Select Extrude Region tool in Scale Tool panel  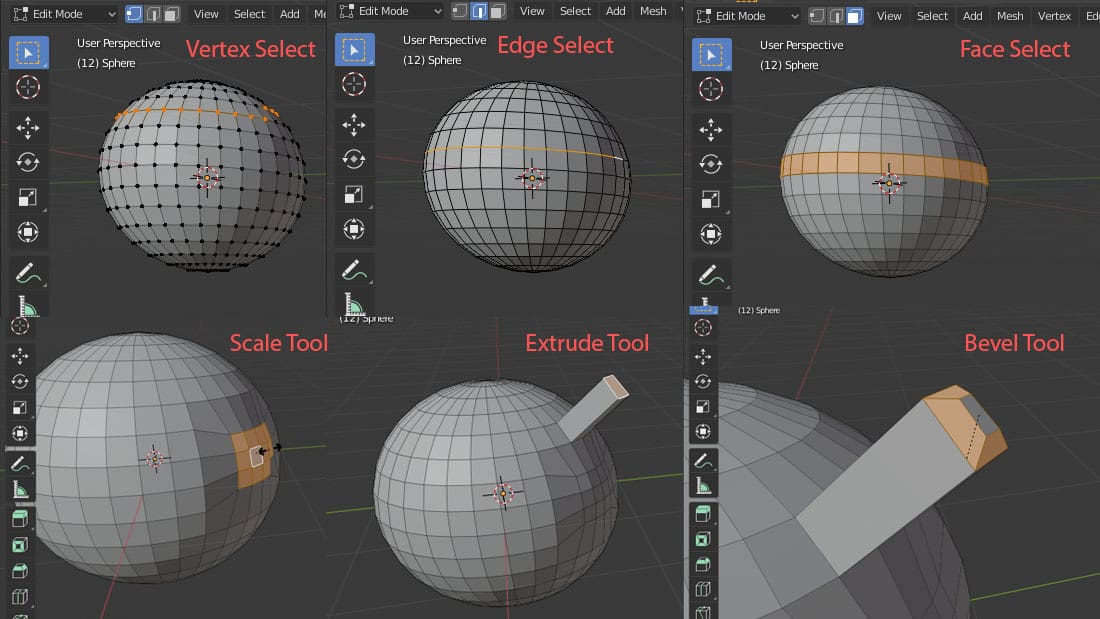20,519
